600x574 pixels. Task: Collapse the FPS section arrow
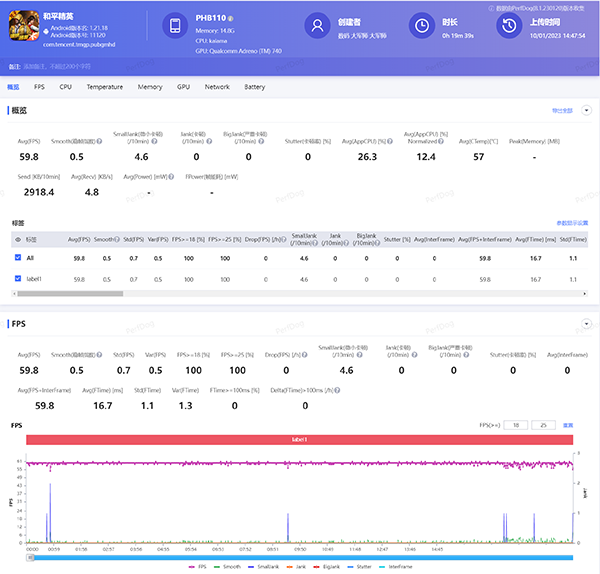tap(587, 324)
